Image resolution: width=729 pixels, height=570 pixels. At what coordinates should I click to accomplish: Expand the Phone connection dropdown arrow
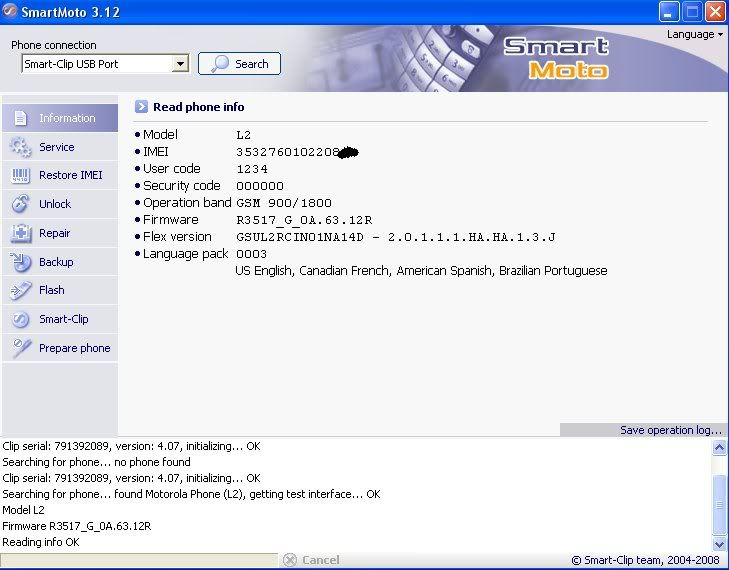click(179, 64)
